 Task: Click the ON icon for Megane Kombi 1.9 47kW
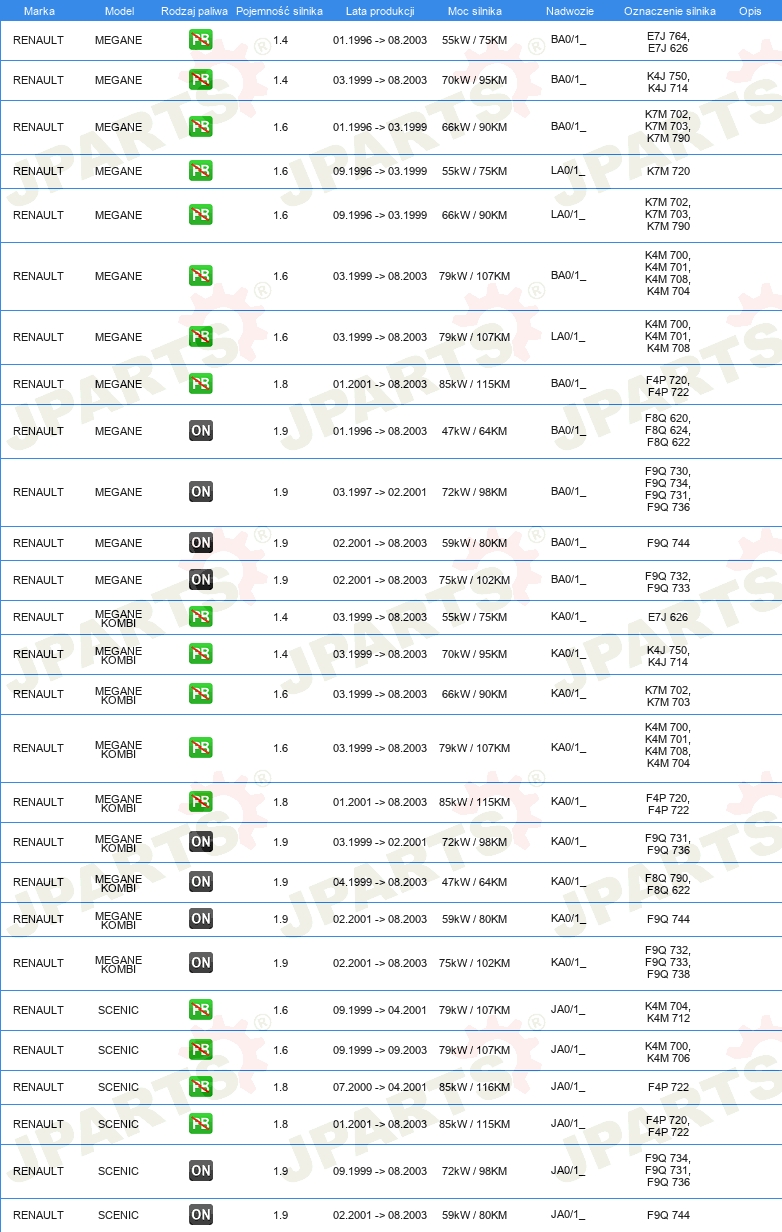pos(201,882)
